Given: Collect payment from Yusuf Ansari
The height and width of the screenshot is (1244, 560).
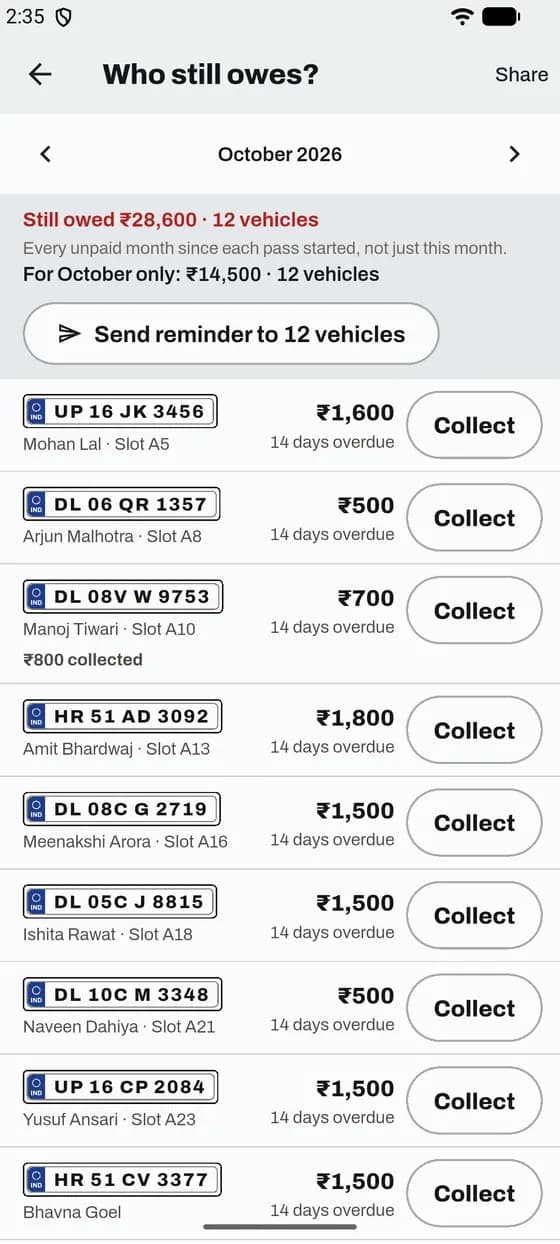Looking at the screenshot, I should (x=474, y=1101).
